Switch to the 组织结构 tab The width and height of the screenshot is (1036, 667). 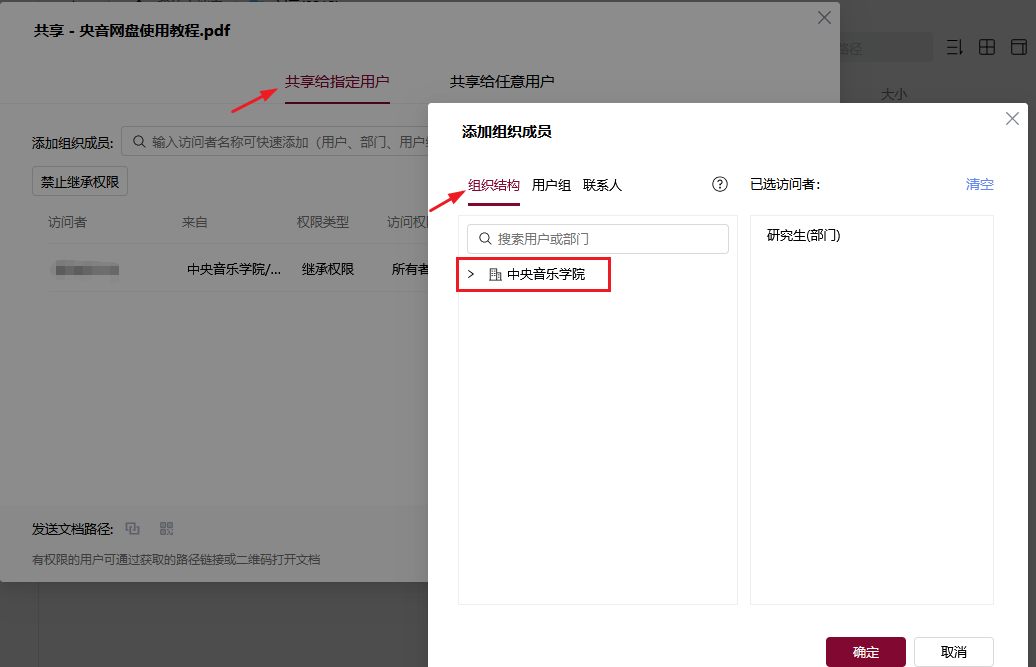pyautogui.click(x=494, y=185)
